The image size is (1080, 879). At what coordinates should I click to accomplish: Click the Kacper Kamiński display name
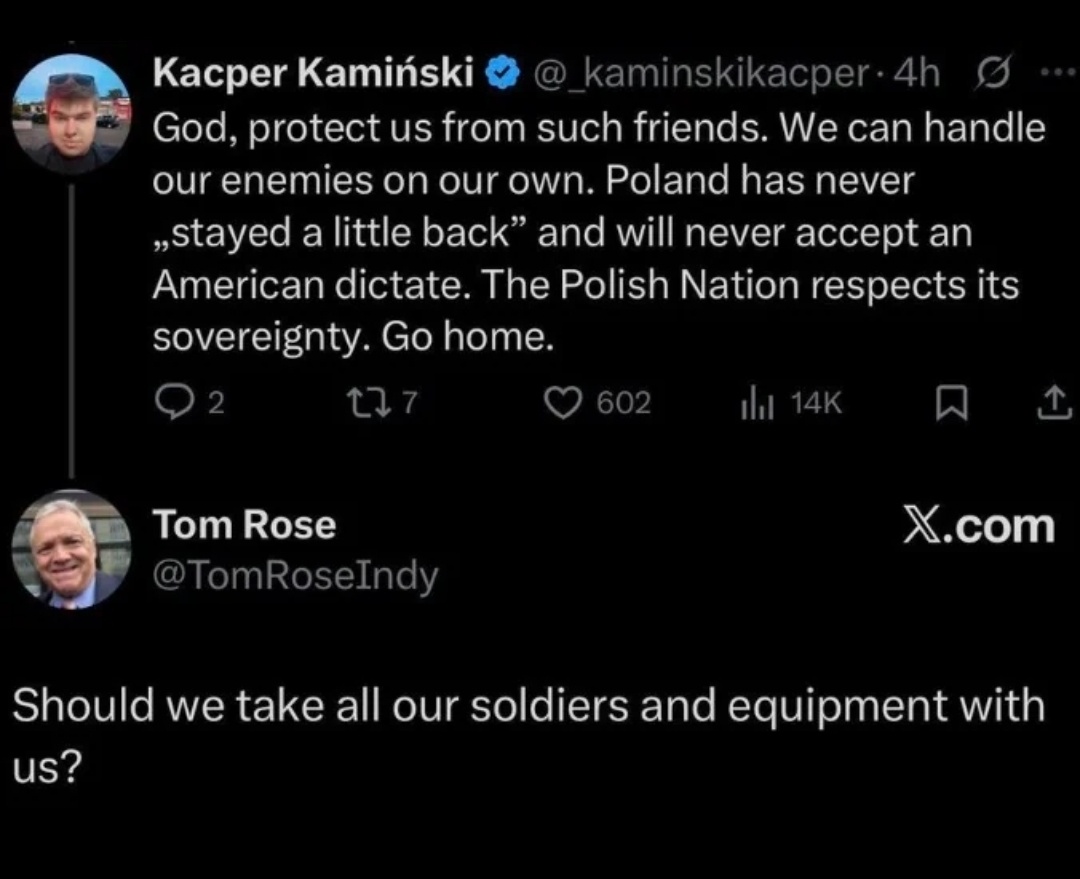(314, 72)
